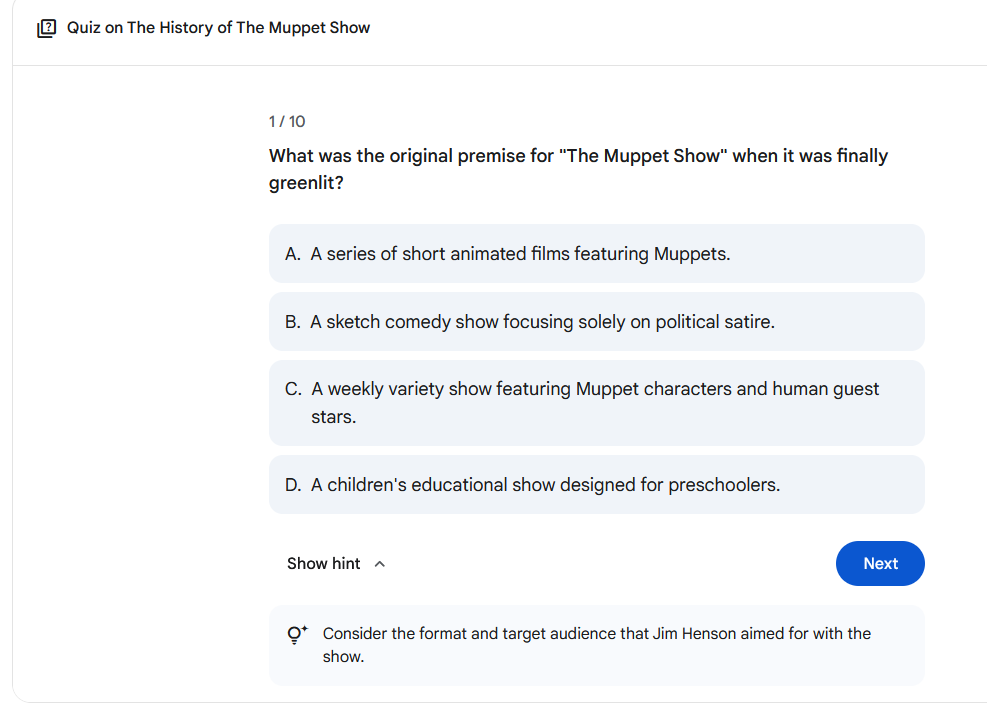This screenshot has height=715, width=987.
Task: Click the word stars. in option C
Action: [x=334, y=417]
